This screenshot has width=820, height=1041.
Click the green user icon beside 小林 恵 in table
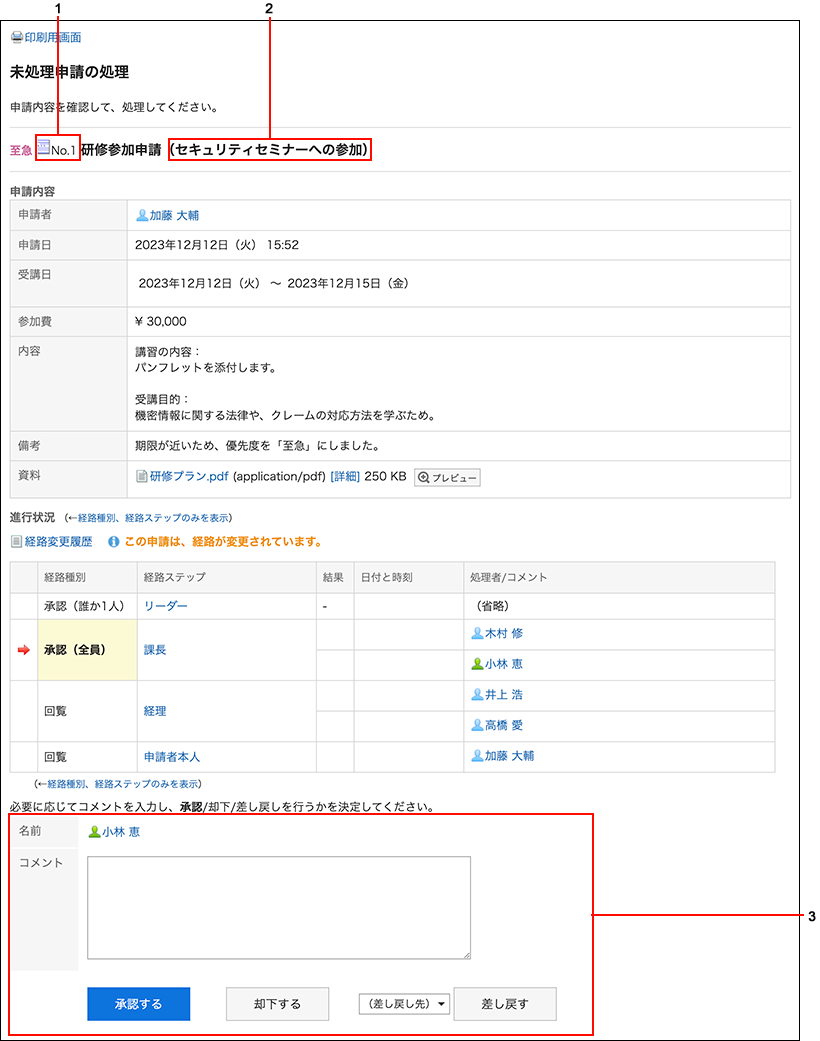477,664
